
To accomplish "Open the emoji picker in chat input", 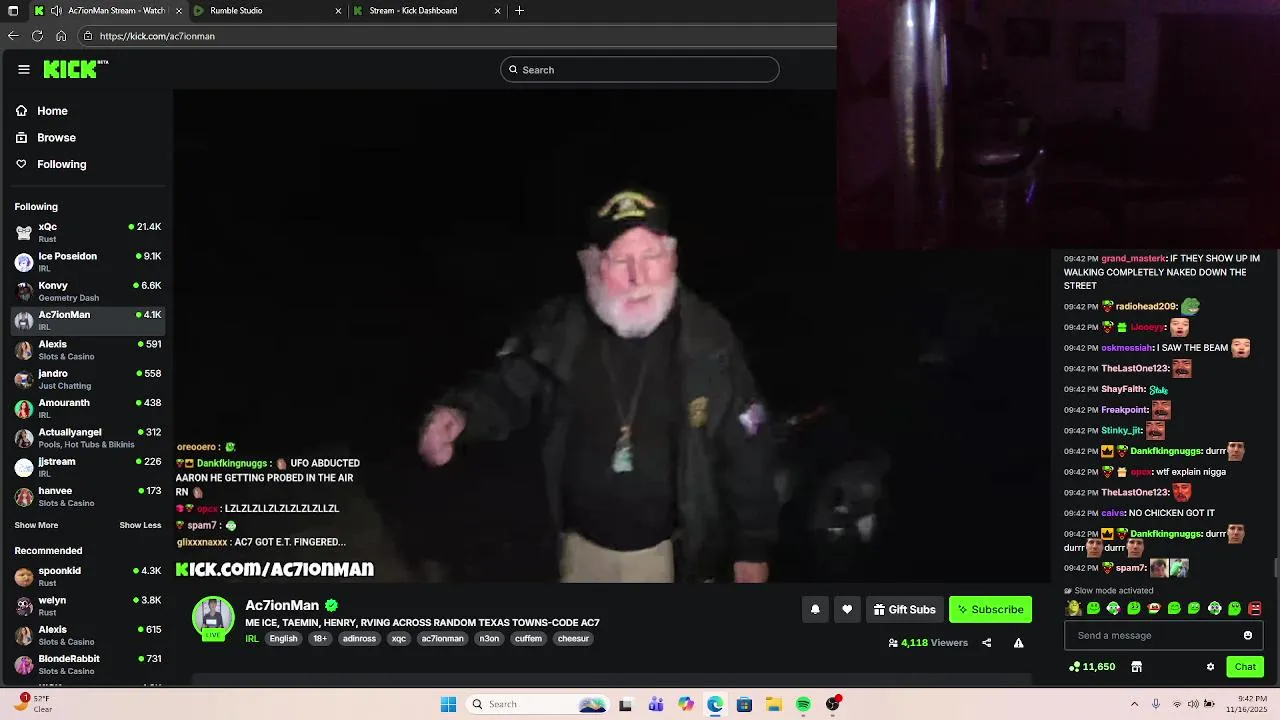I will pyautogui.click(x=1248, y=636).
